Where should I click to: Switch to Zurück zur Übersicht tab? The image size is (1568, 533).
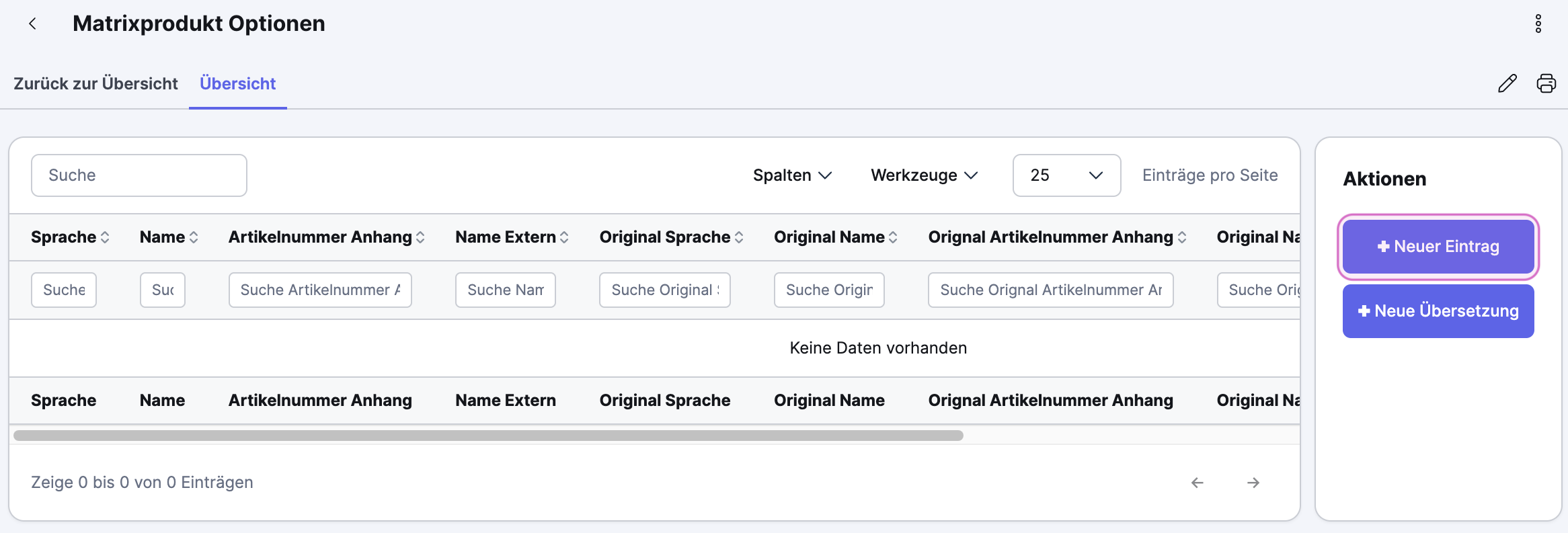pyautogui.click(x=95, y=84)
